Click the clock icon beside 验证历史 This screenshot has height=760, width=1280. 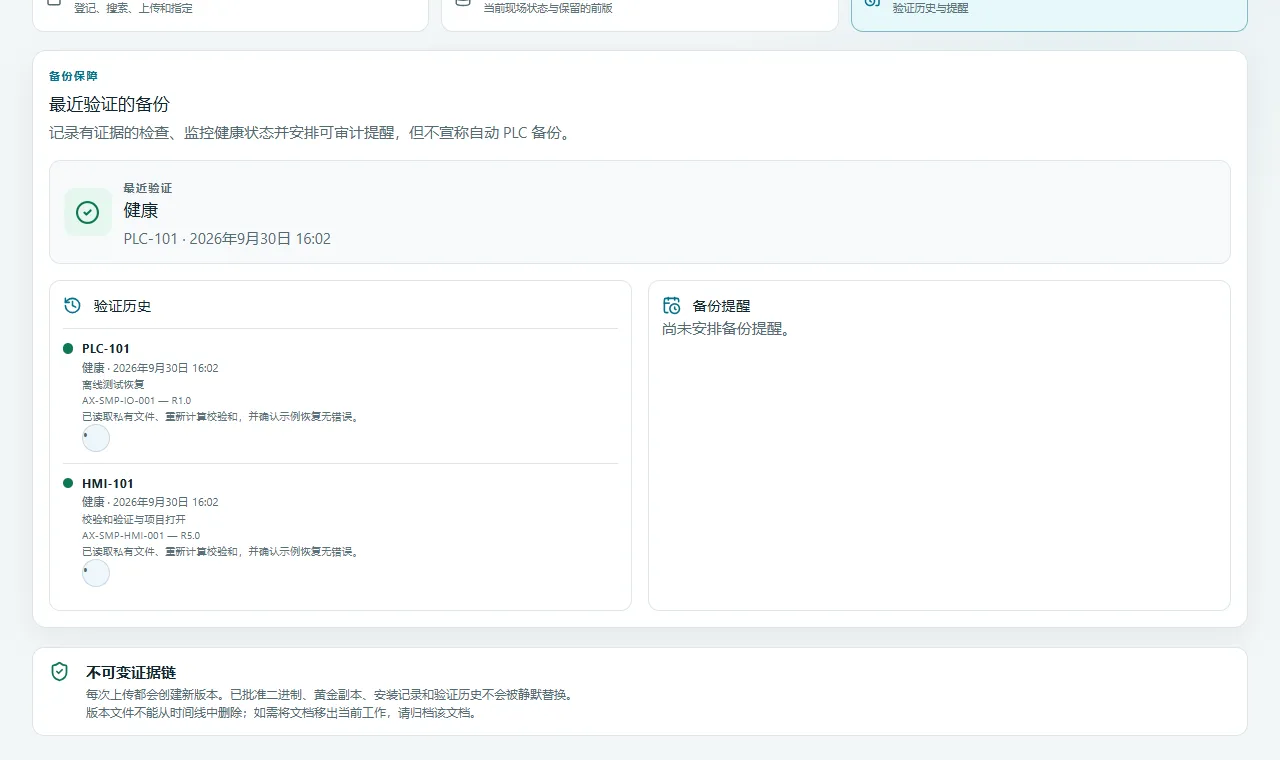[72, 305]
